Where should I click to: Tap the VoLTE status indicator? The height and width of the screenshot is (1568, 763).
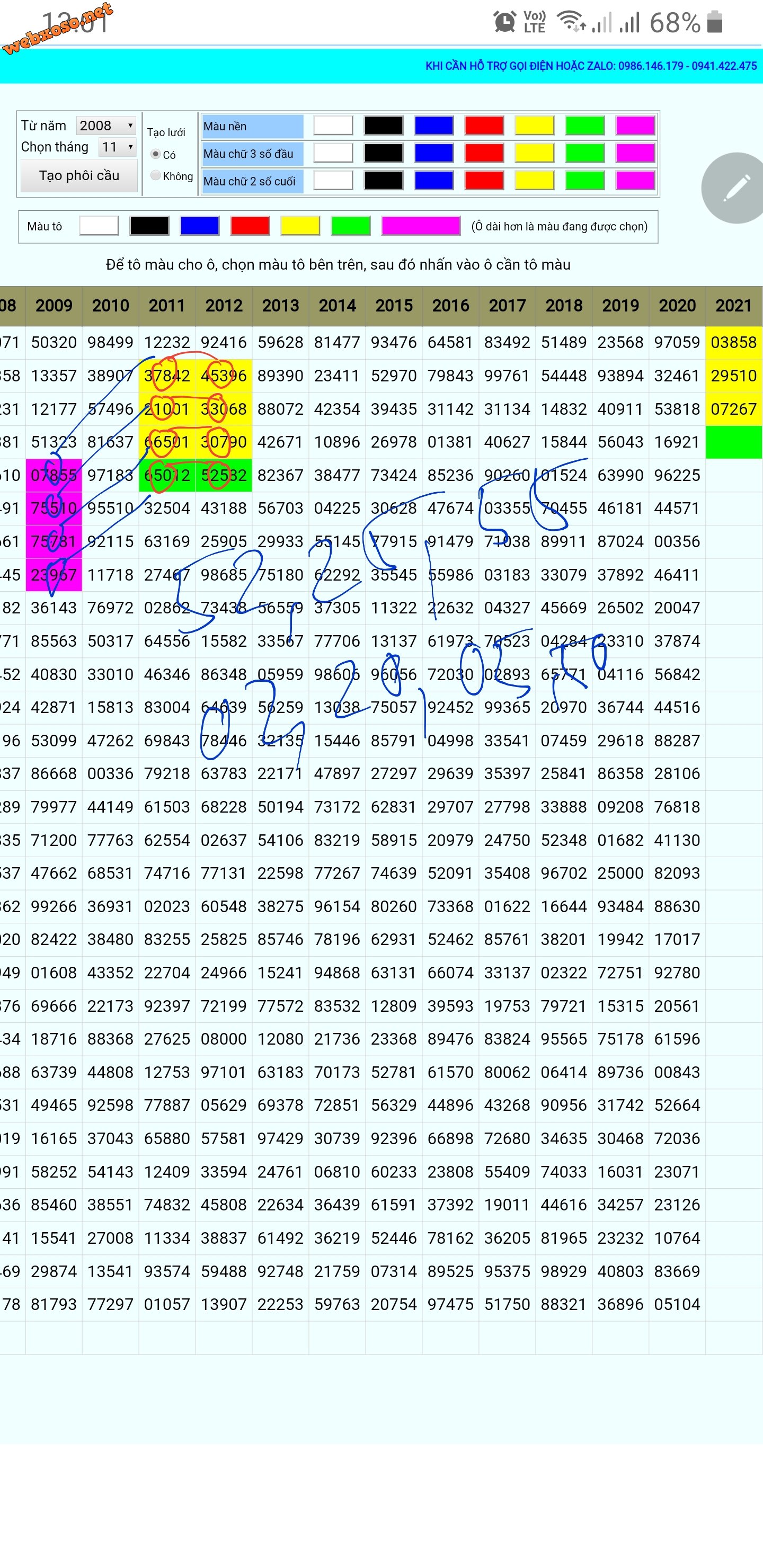tap(534, 22)
